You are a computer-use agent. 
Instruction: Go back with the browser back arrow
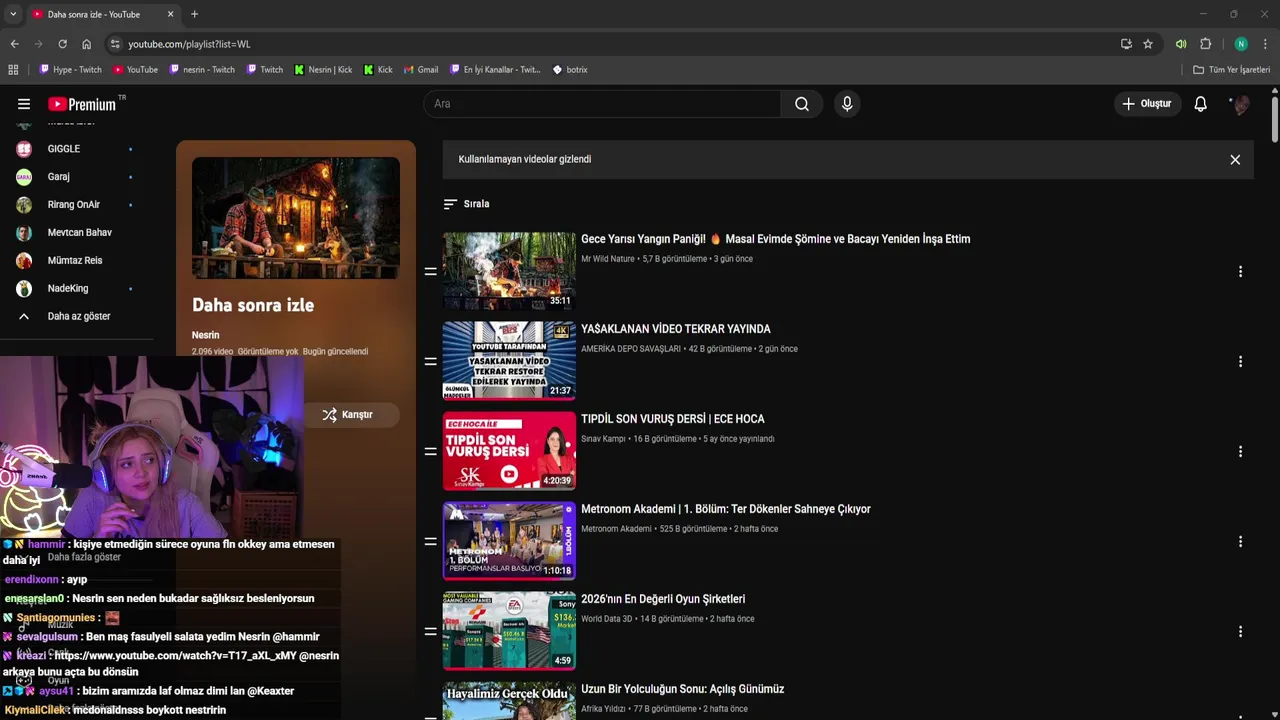[14, 44]
